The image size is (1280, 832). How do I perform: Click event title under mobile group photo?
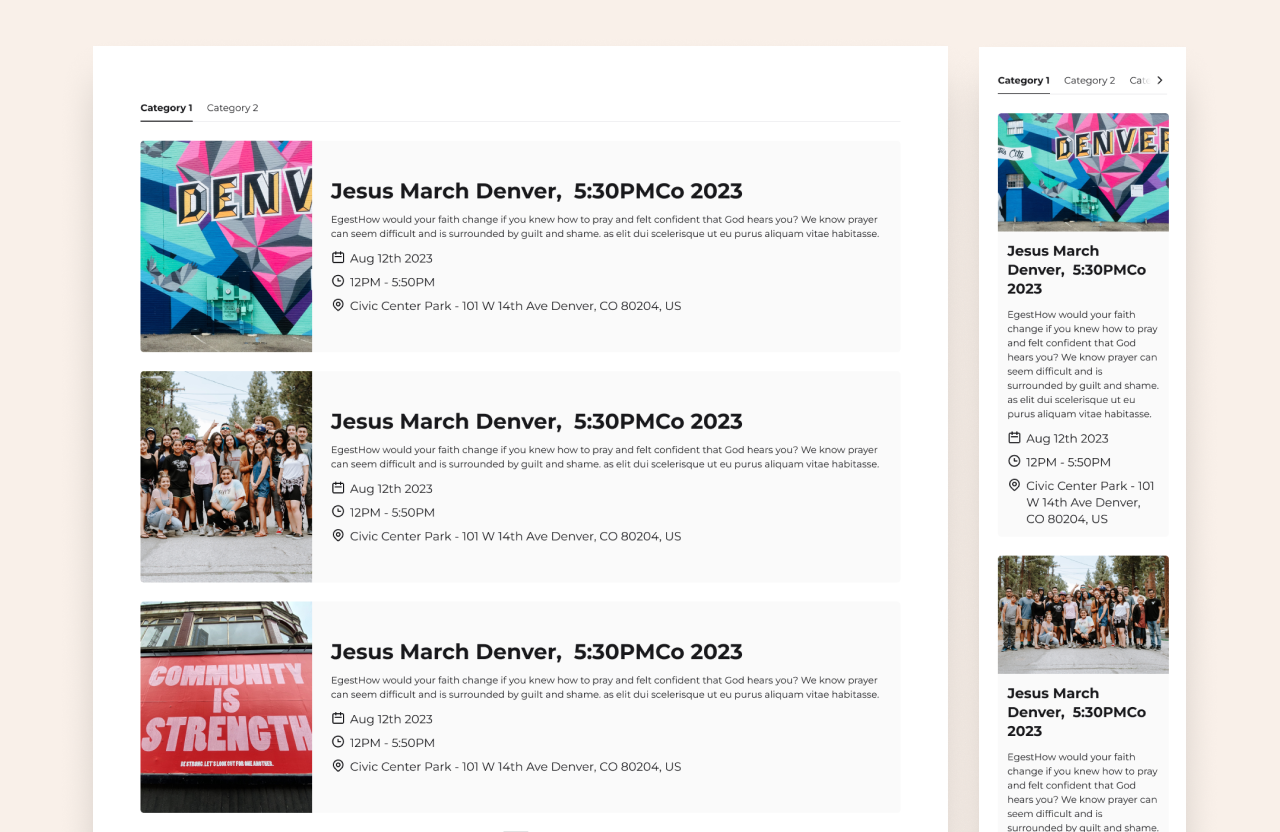pos(1077,712)
